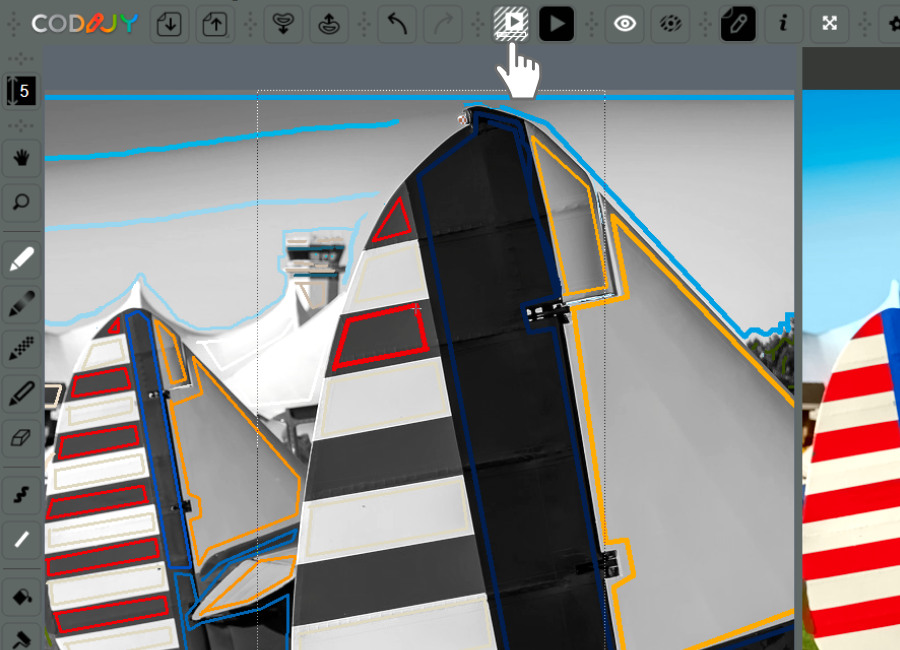Switch to fullscreen view
The image size is (900, 650).
tap(829, 24)
